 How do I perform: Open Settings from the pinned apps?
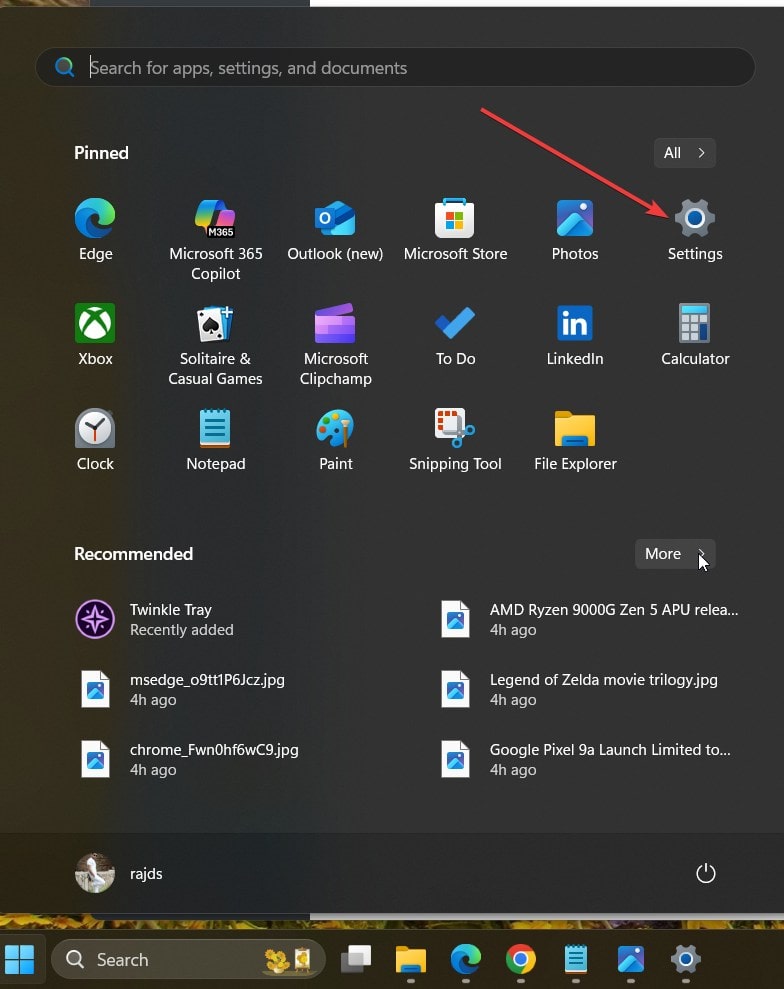coord(694,230)
